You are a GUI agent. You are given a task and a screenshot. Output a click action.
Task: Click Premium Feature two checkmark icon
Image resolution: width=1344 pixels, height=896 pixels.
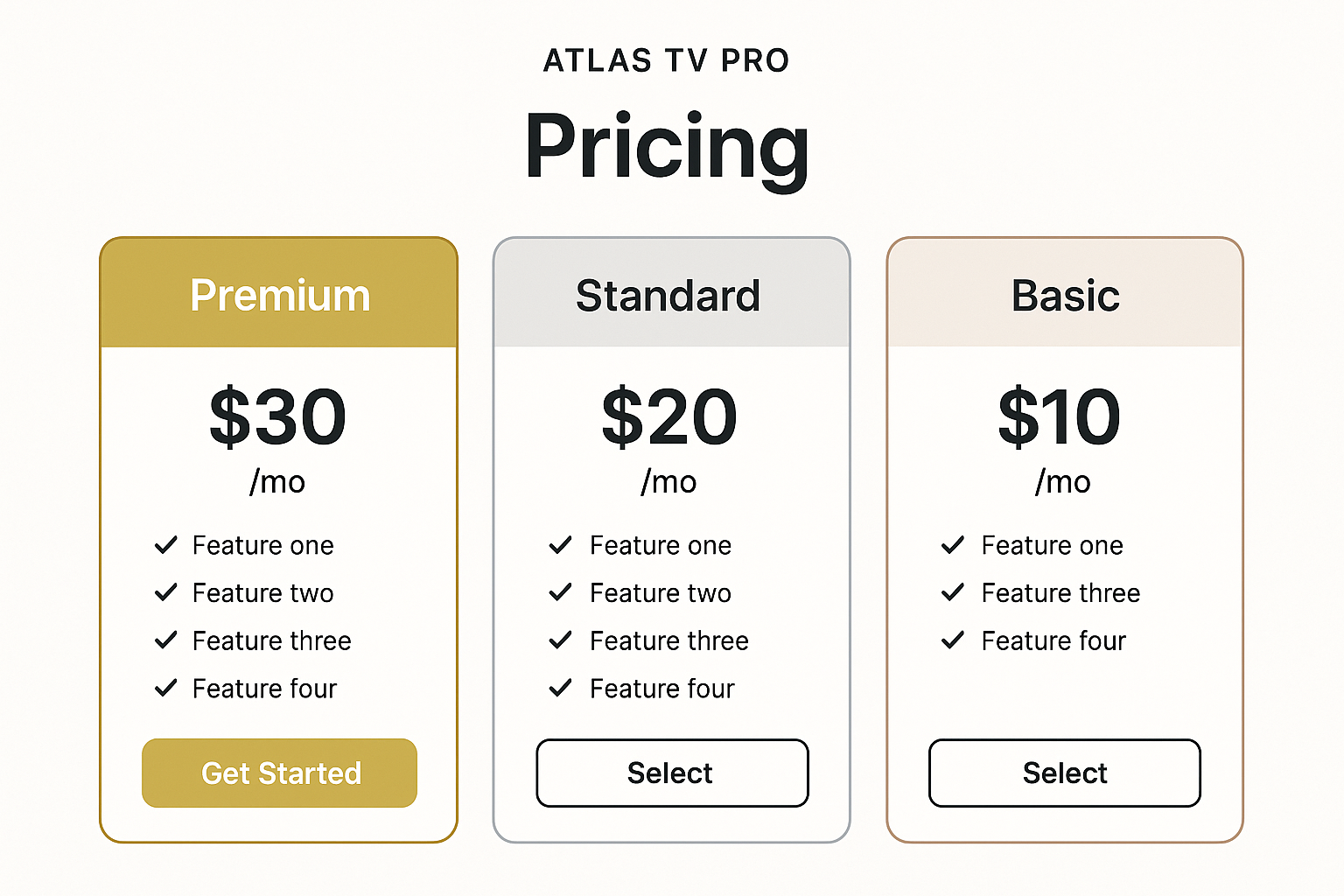click(166, 593)
